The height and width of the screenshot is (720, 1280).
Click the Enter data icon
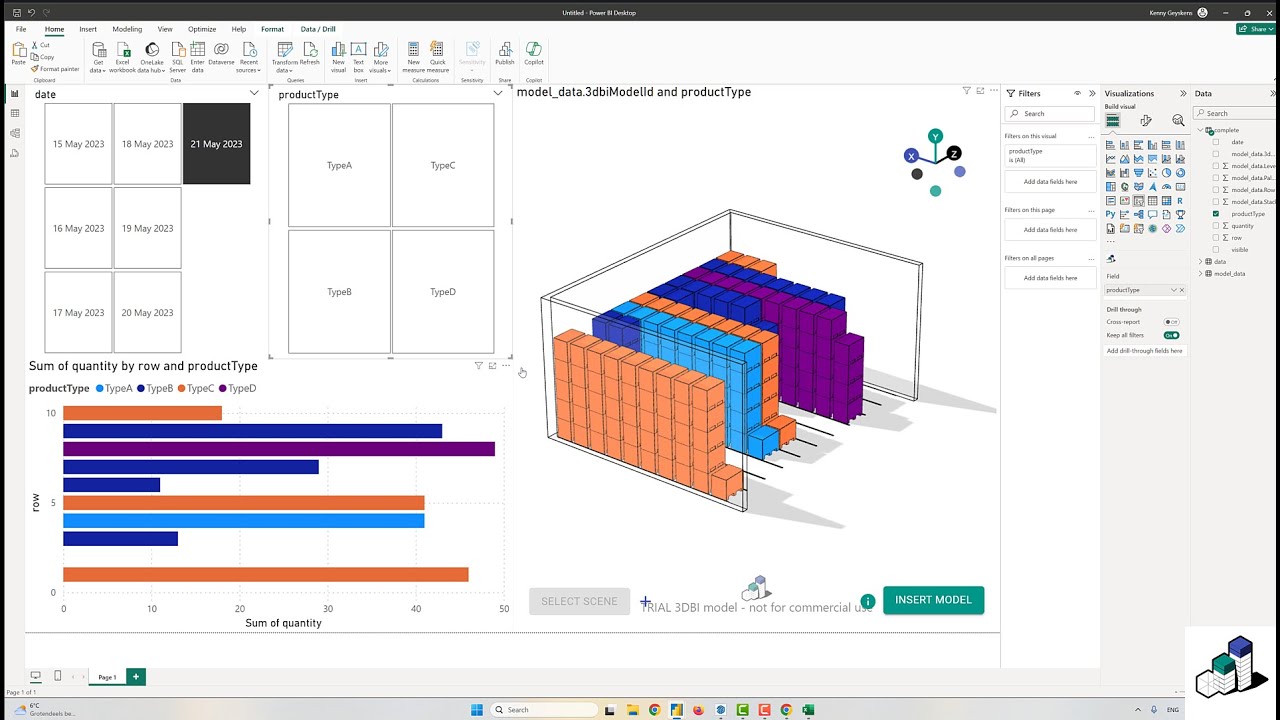click(197, 57)
